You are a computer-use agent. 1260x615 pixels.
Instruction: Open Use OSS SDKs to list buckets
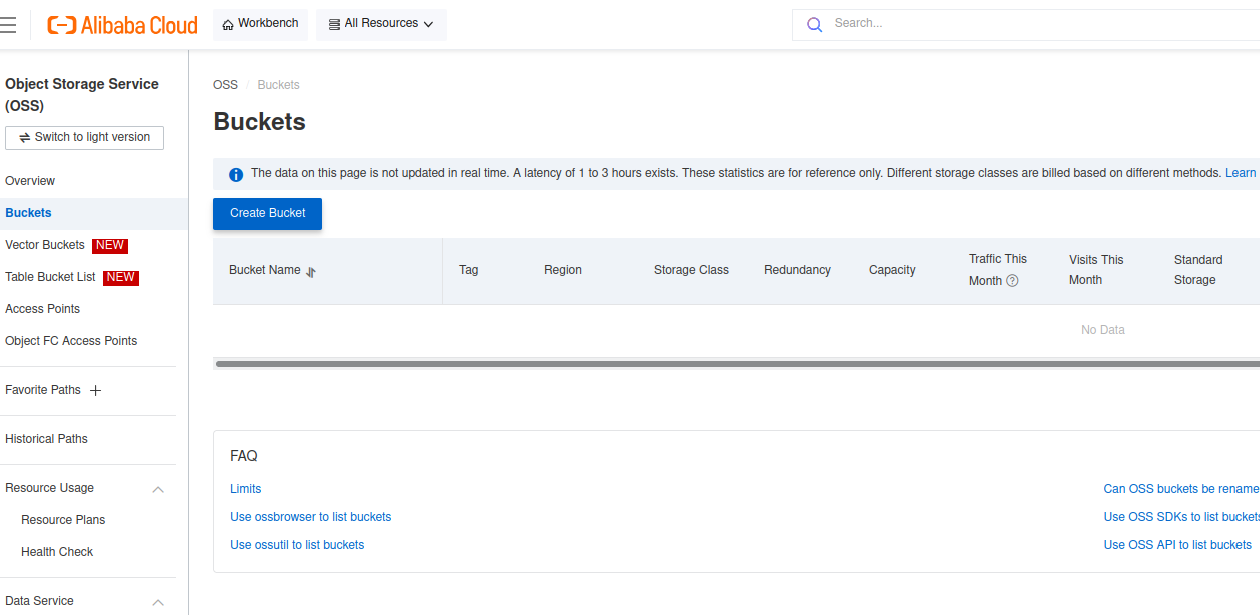point(1181,517)
